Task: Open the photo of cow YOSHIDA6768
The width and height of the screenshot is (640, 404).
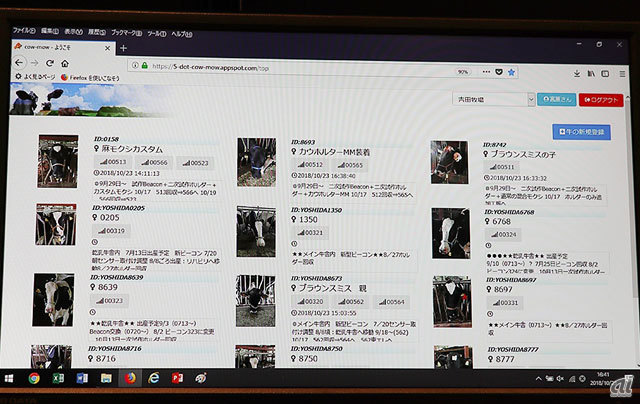Action: click(451, 233)
